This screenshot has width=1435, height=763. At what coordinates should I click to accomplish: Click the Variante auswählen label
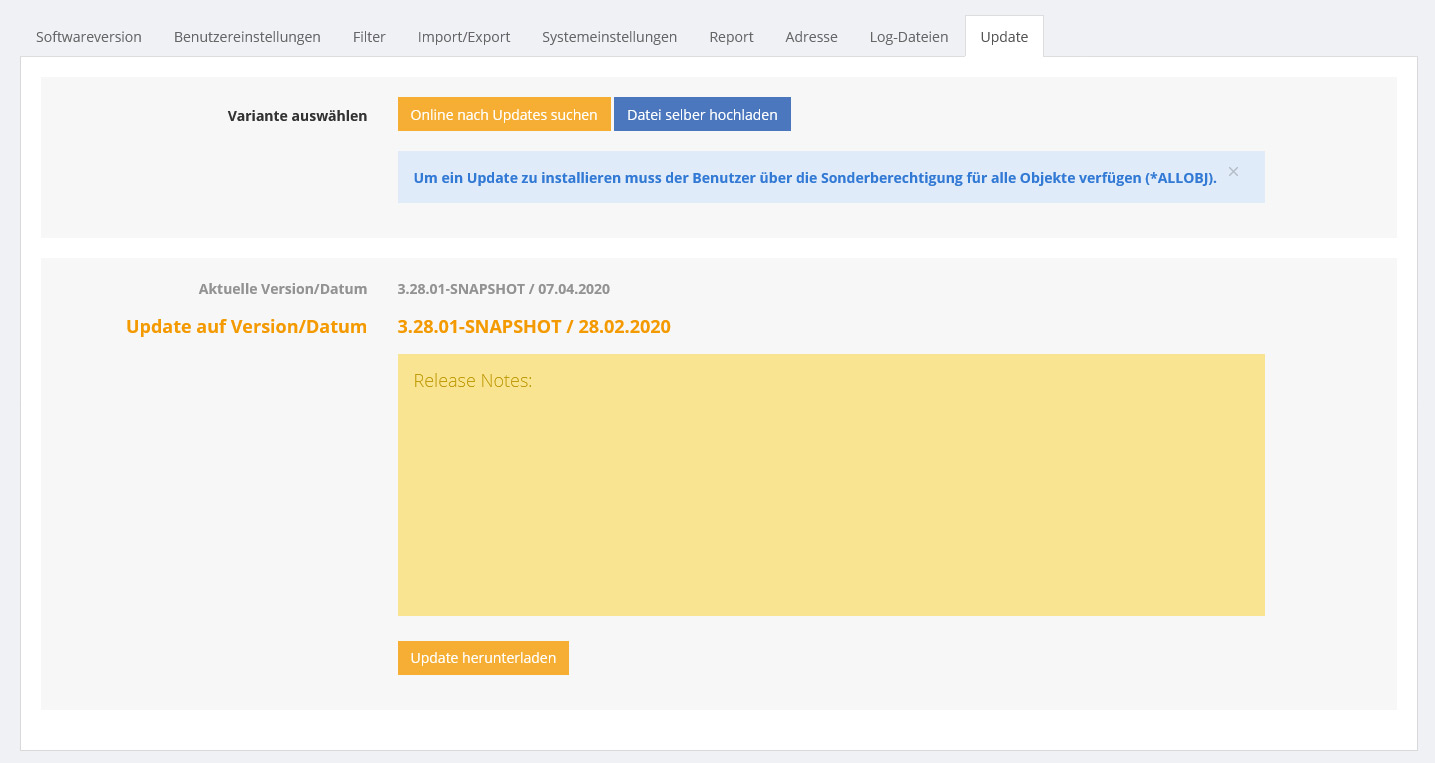coord(297,116)
